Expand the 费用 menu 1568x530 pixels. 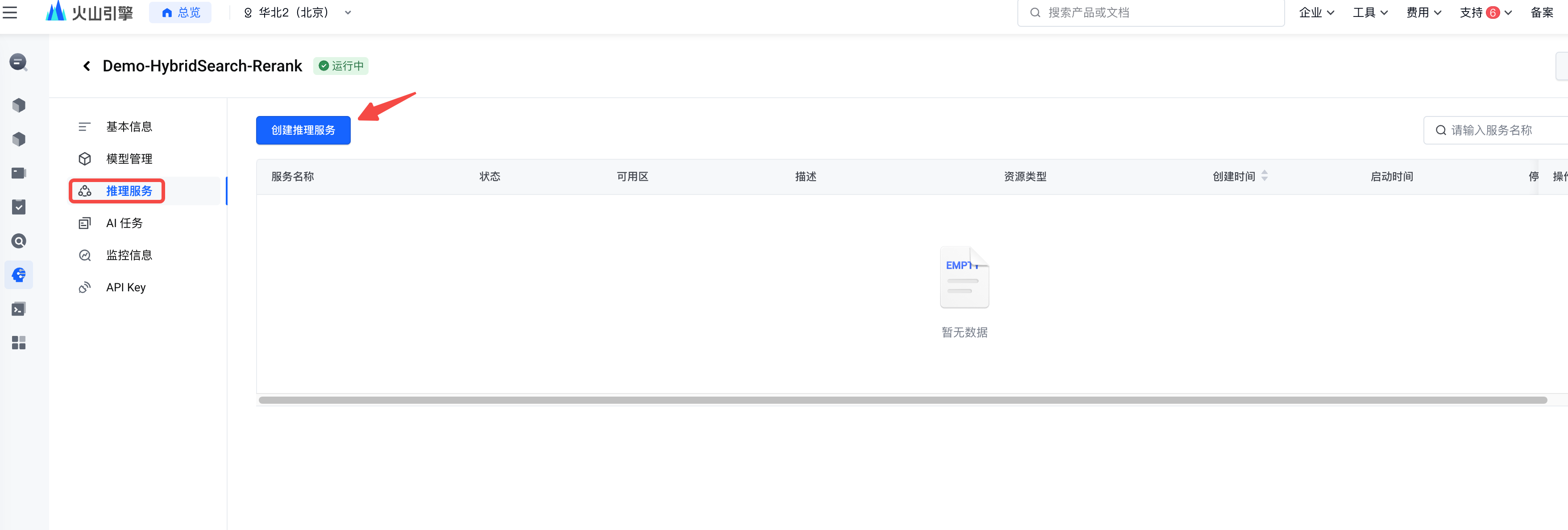[x=1423, y=12]
